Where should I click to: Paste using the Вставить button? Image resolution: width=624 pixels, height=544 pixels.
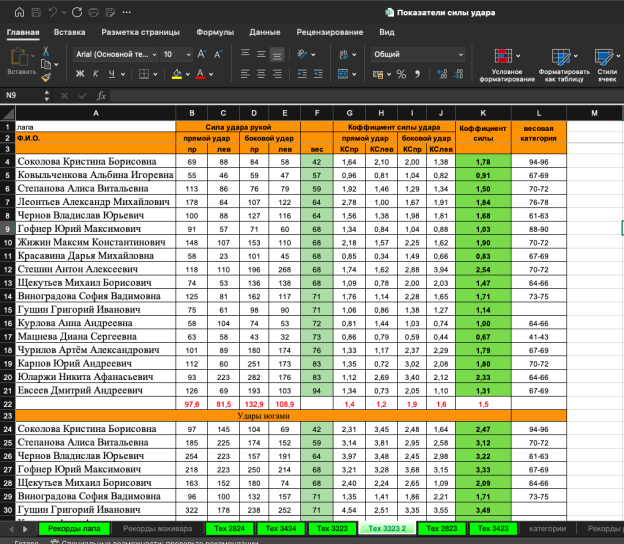click(21, 62)
